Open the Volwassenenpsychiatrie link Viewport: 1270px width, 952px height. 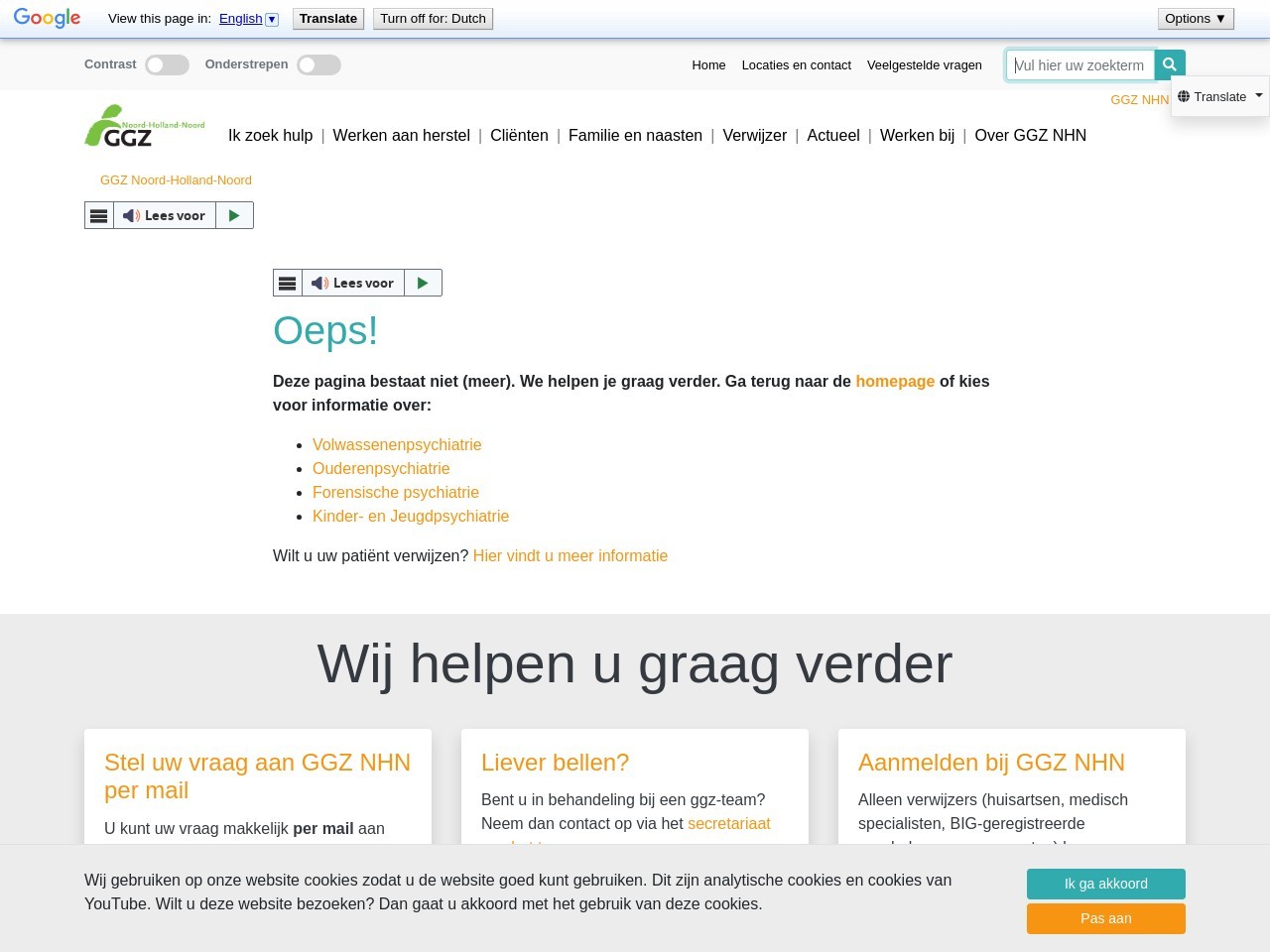[397, 444]
